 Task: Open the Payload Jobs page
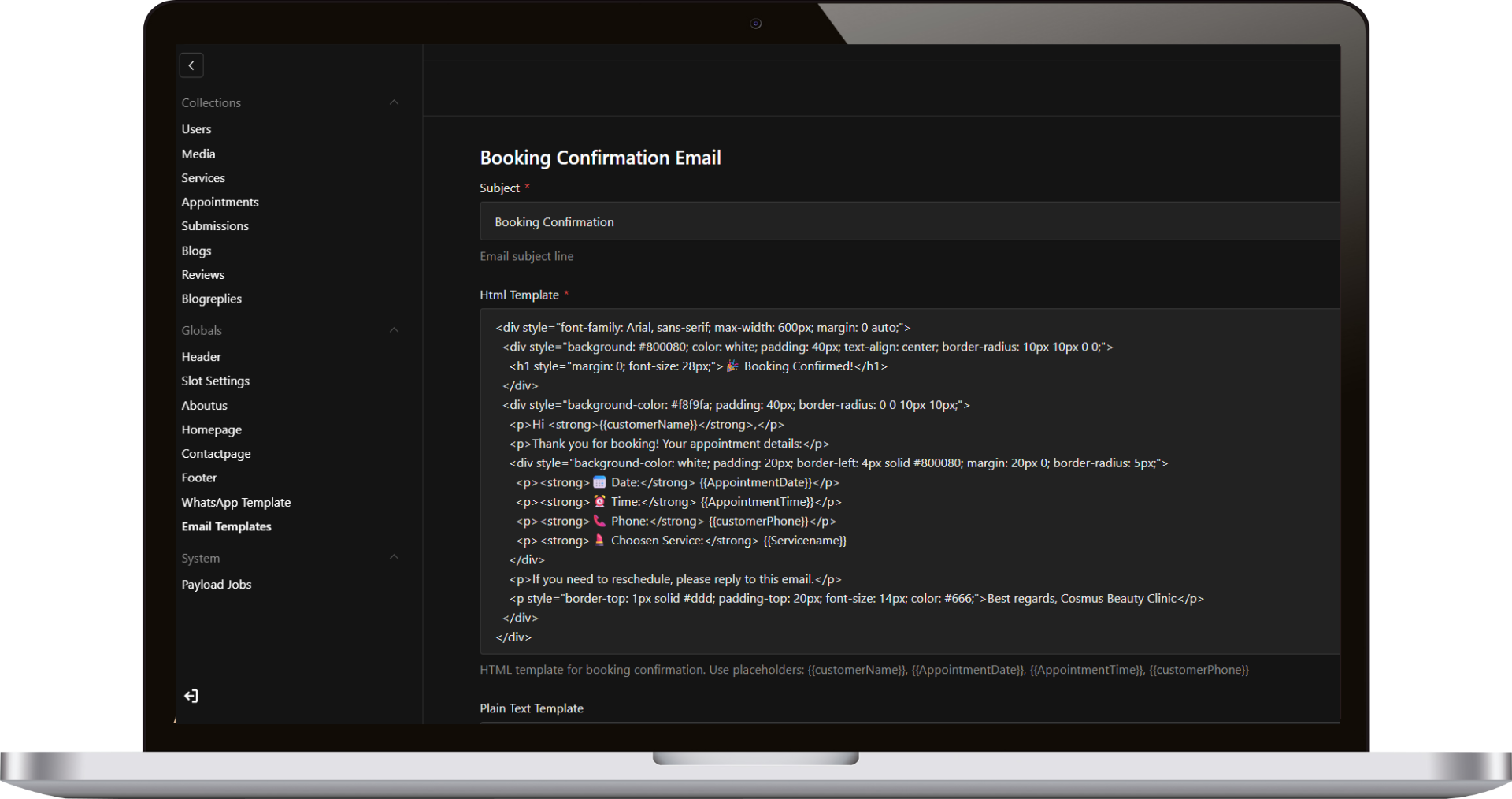(x=217, y=584)
